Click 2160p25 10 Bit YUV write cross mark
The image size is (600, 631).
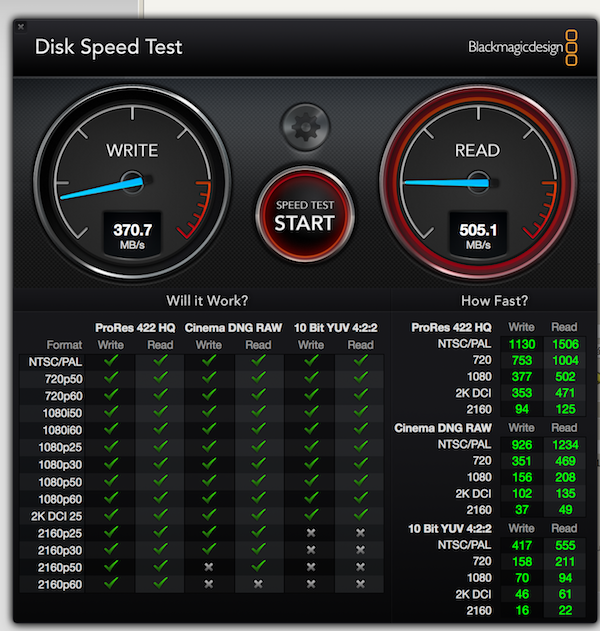(x=311, y=532)
